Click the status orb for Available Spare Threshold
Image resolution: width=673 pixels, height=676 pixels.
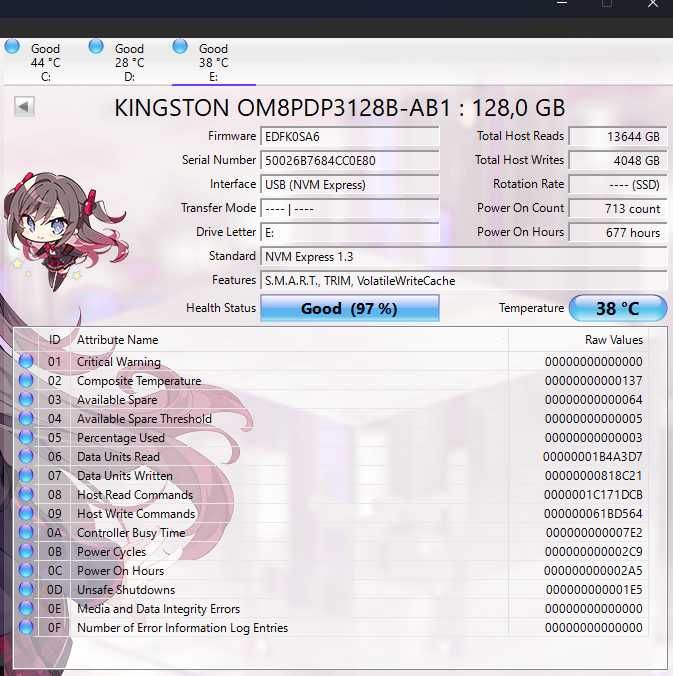pos(26,418)
